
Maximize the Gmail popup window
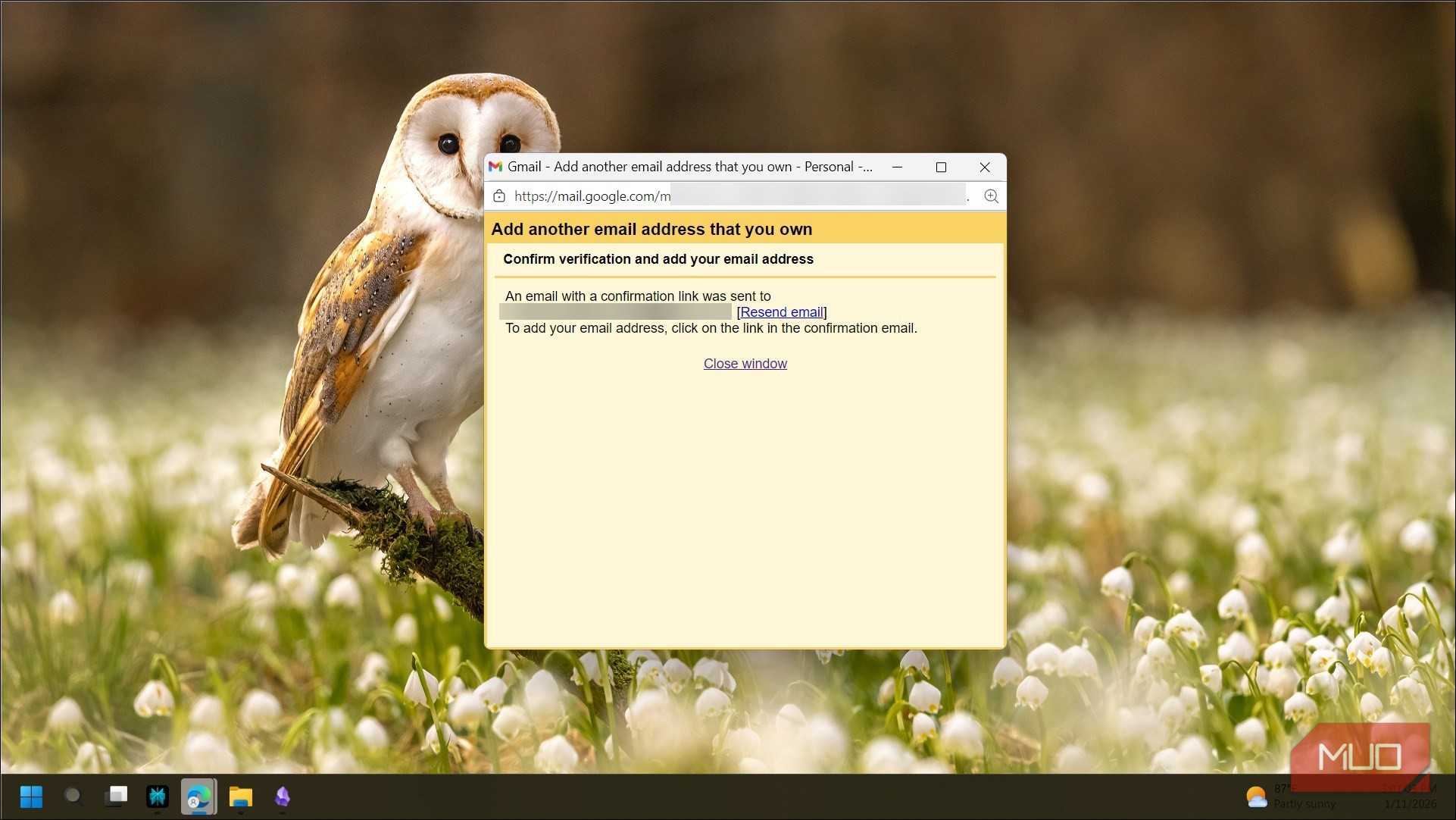[941, 167]
